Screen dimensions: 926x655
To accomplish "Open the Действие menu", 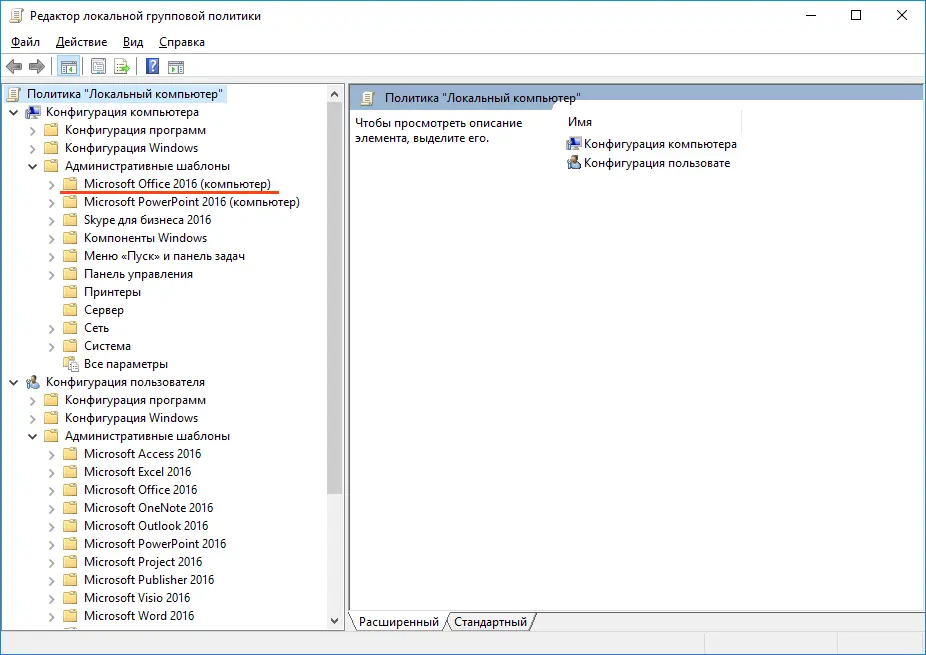I will tap(81, 42).
